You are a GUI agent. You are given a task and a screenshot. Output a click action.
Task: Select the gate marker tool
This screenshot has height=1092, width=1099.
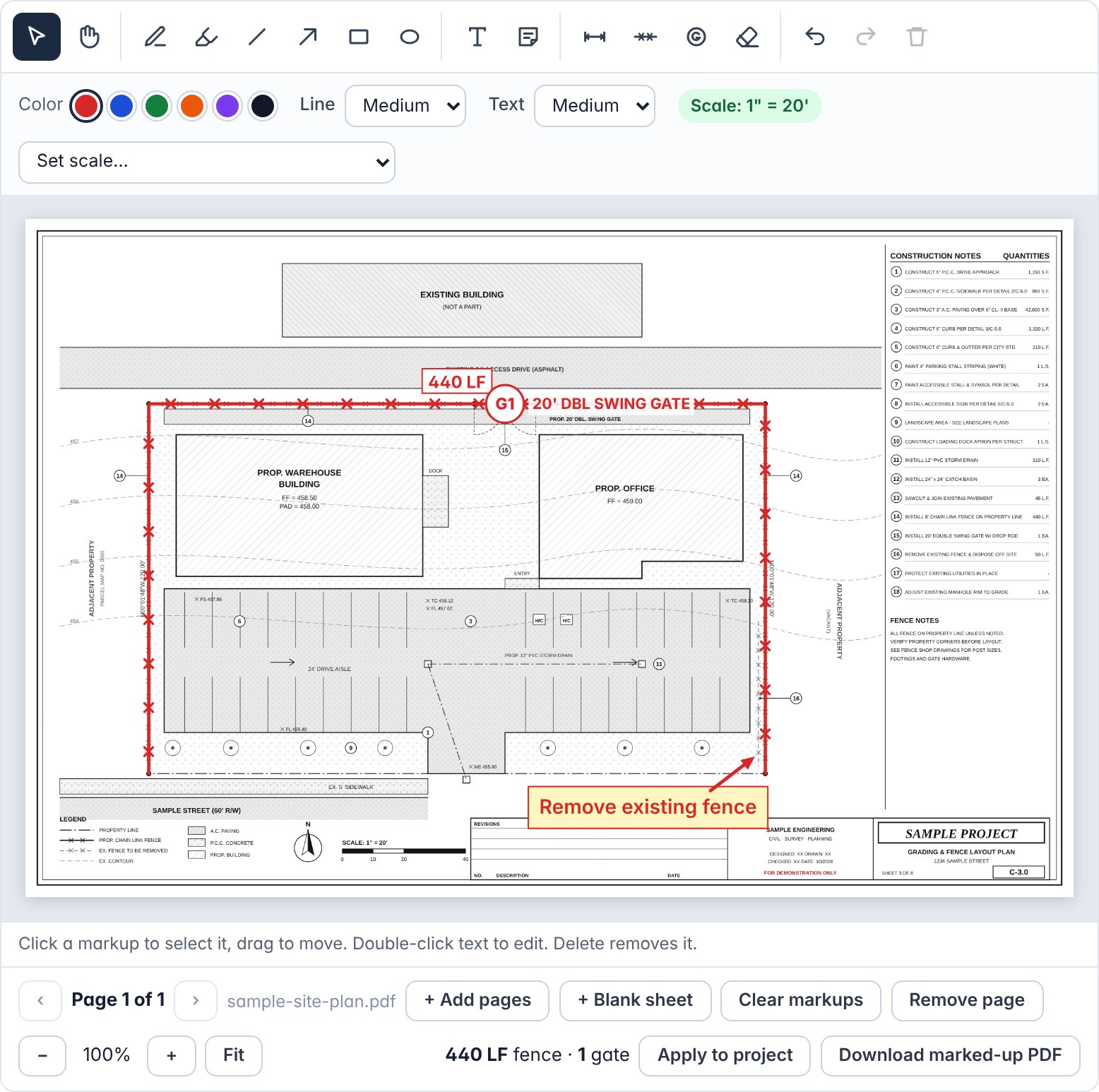[696, 37]
